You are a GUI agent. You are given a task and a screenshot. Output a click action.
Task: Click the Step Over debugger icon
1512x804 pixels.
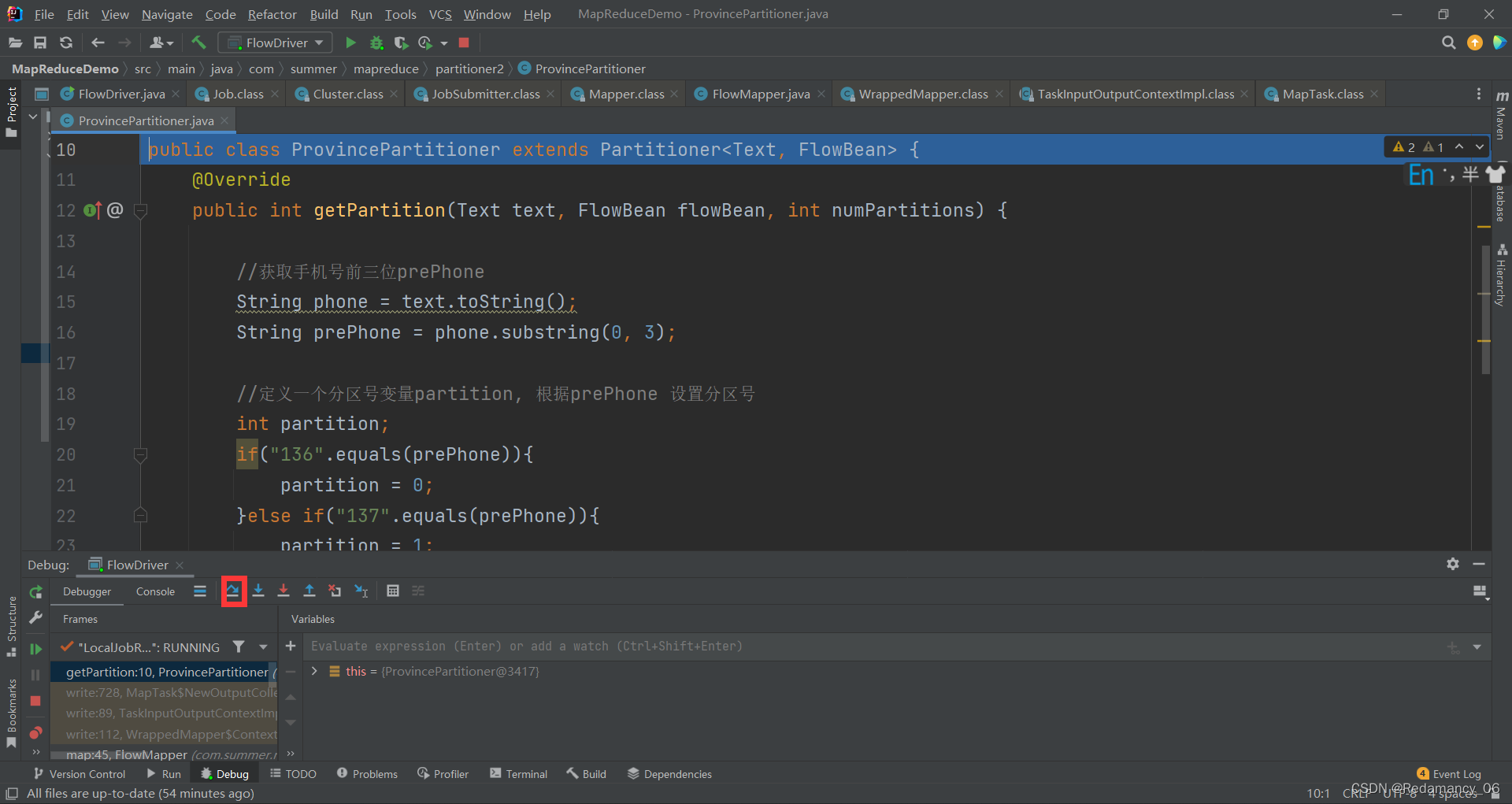tap(233, 591)
